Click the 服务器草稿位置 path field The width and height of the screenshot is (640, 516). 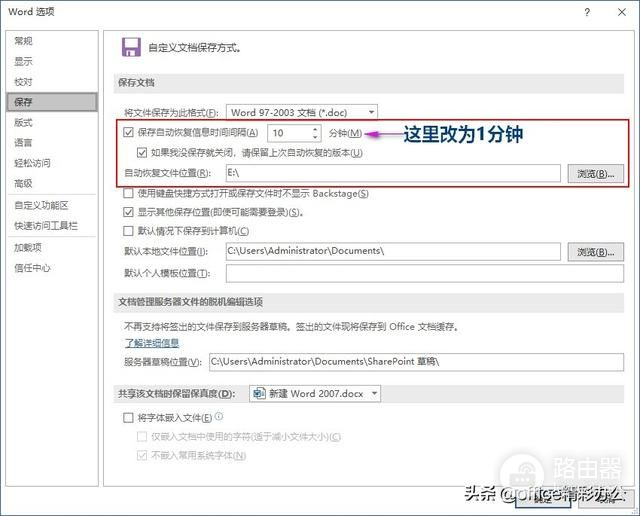point(416,362)
